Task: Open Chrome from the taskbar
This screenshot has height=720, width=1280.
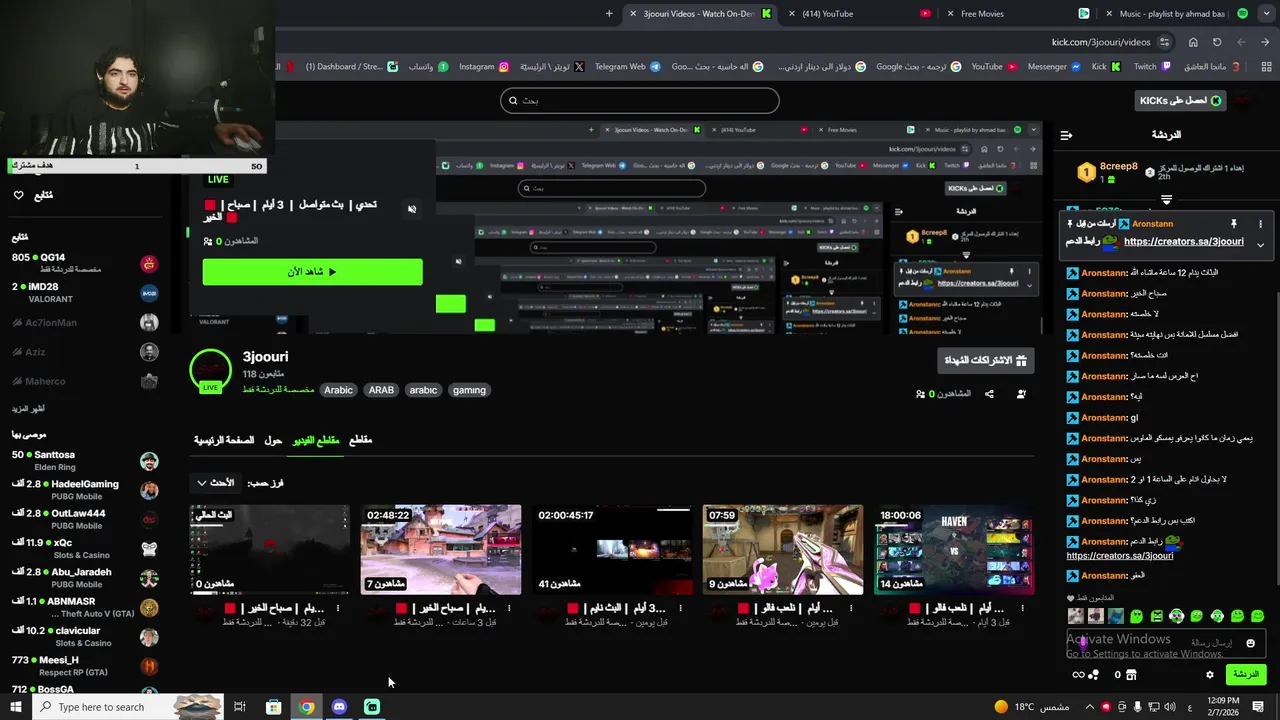Action: point(306,707)
